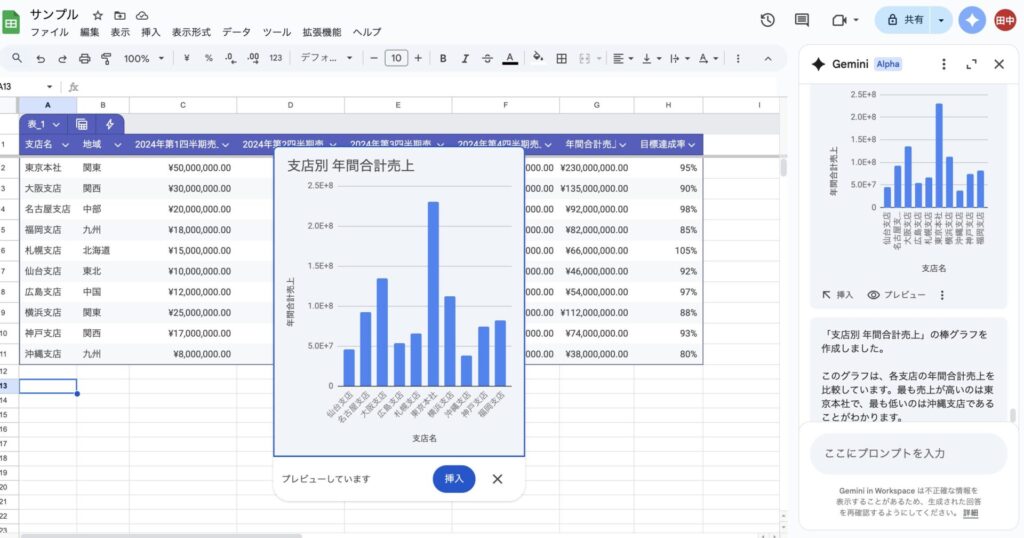Toggle bold formatting
The height and width of the screenshot is (538, 1024).
pyautogui.click(x=443, y=58)
